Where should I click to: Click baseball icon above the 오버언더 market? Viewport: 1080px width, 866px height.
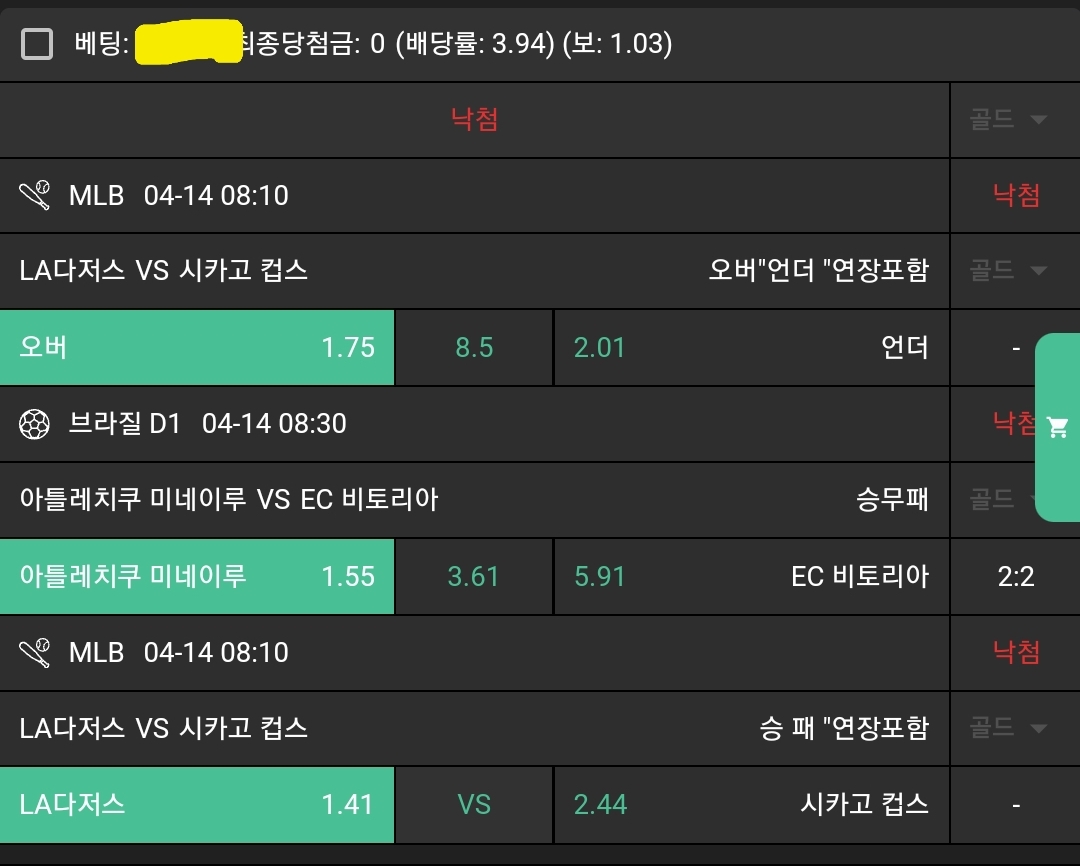pos(35,195)
